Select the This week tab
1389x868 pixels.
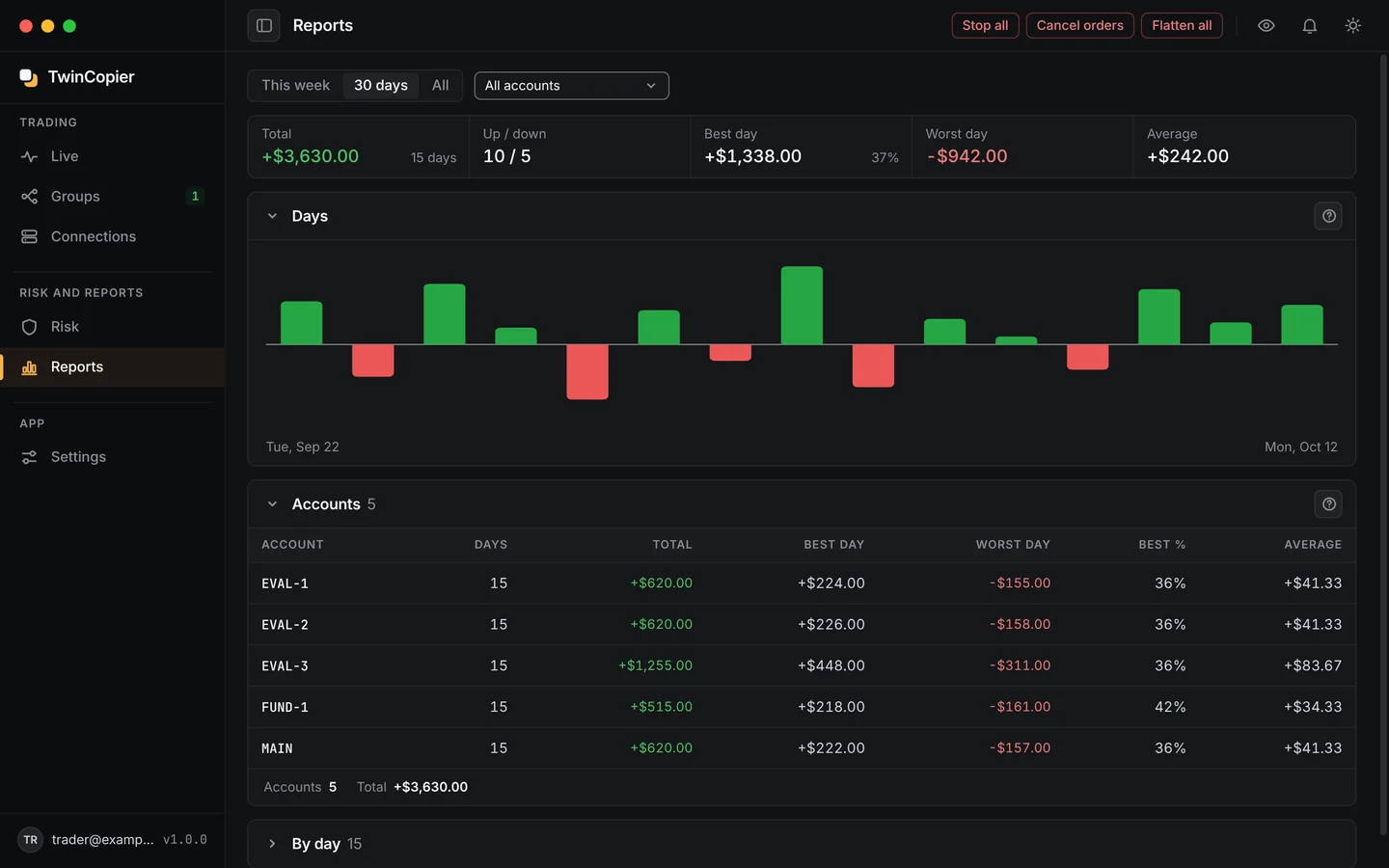coord(296,86)
